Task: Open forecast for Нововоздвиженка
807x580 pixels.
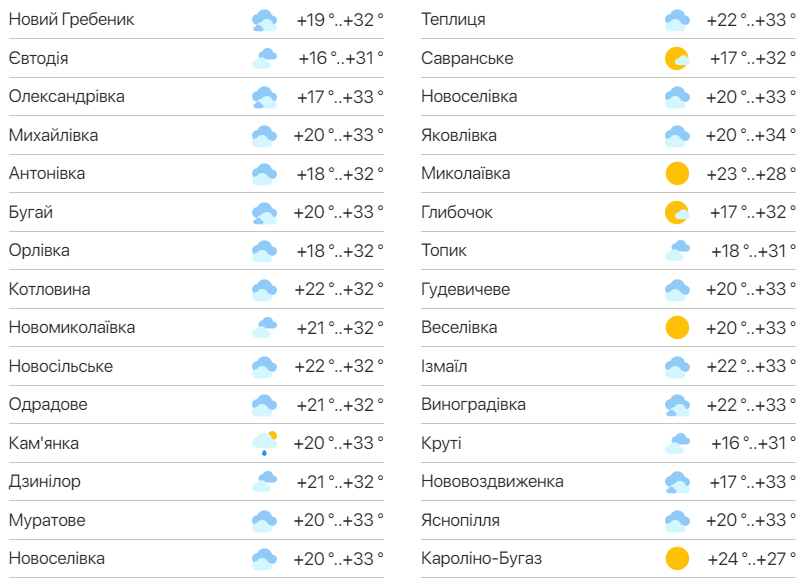Action: pos(492,481)
